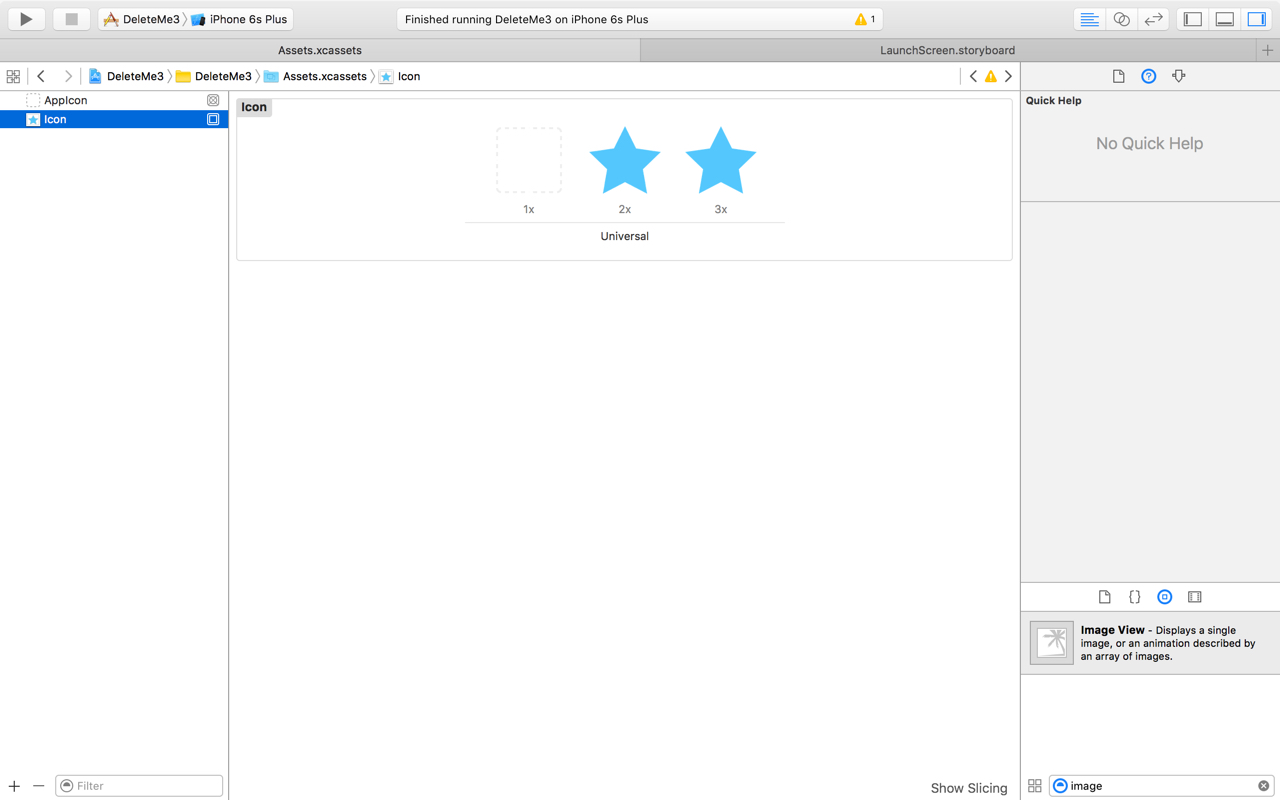Click the Icon image set badge
Screen dimensions: 1280x800
213,119
